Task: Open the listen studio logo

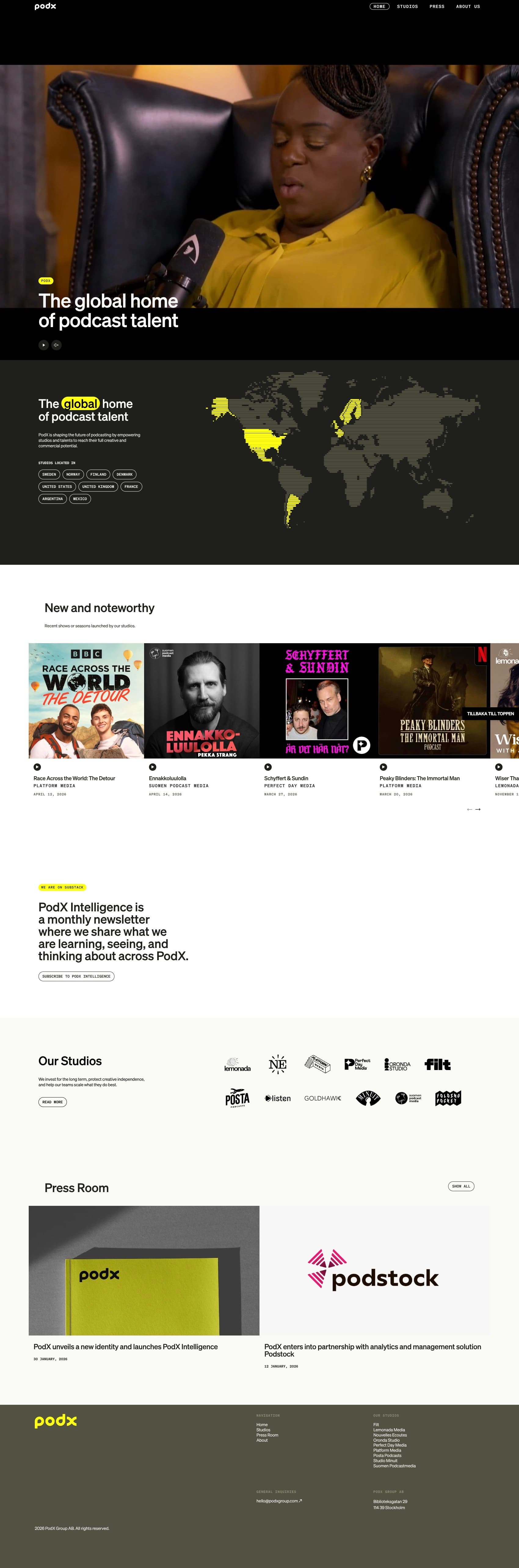Action: click(278, 1099)
